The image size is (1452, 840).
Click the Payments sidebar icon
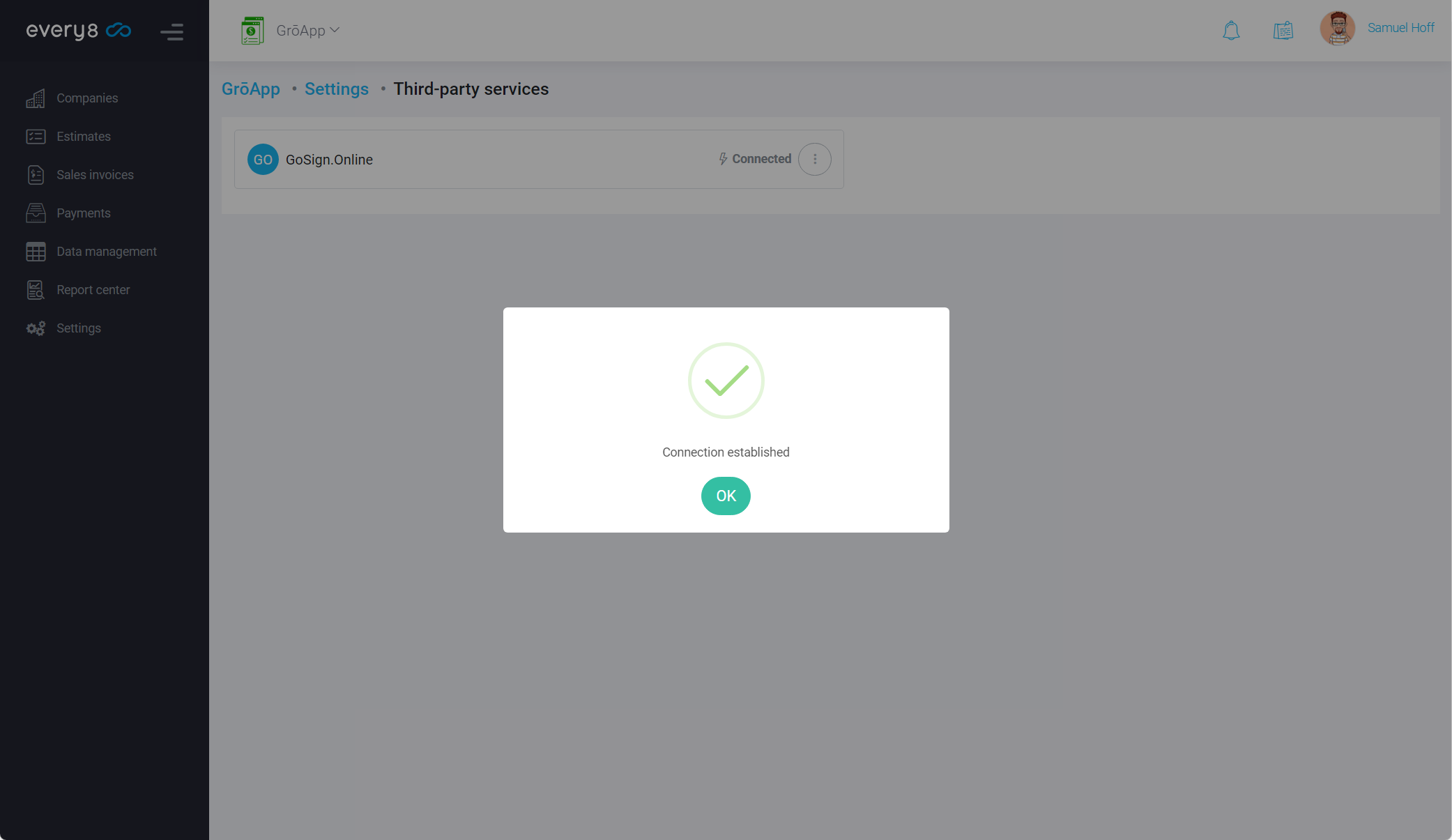tap(36, 213)
